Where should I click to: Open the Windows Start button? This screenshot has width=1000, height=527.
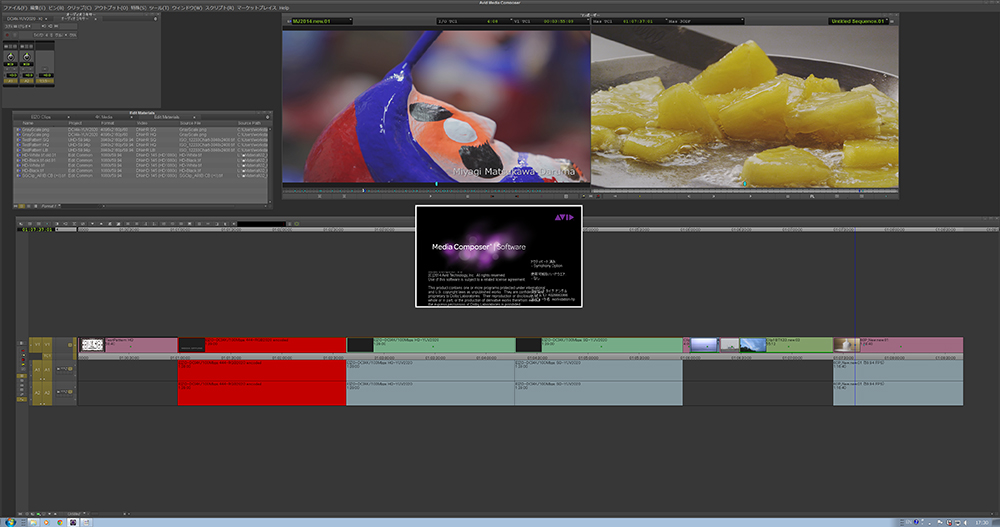coord(10,522)
